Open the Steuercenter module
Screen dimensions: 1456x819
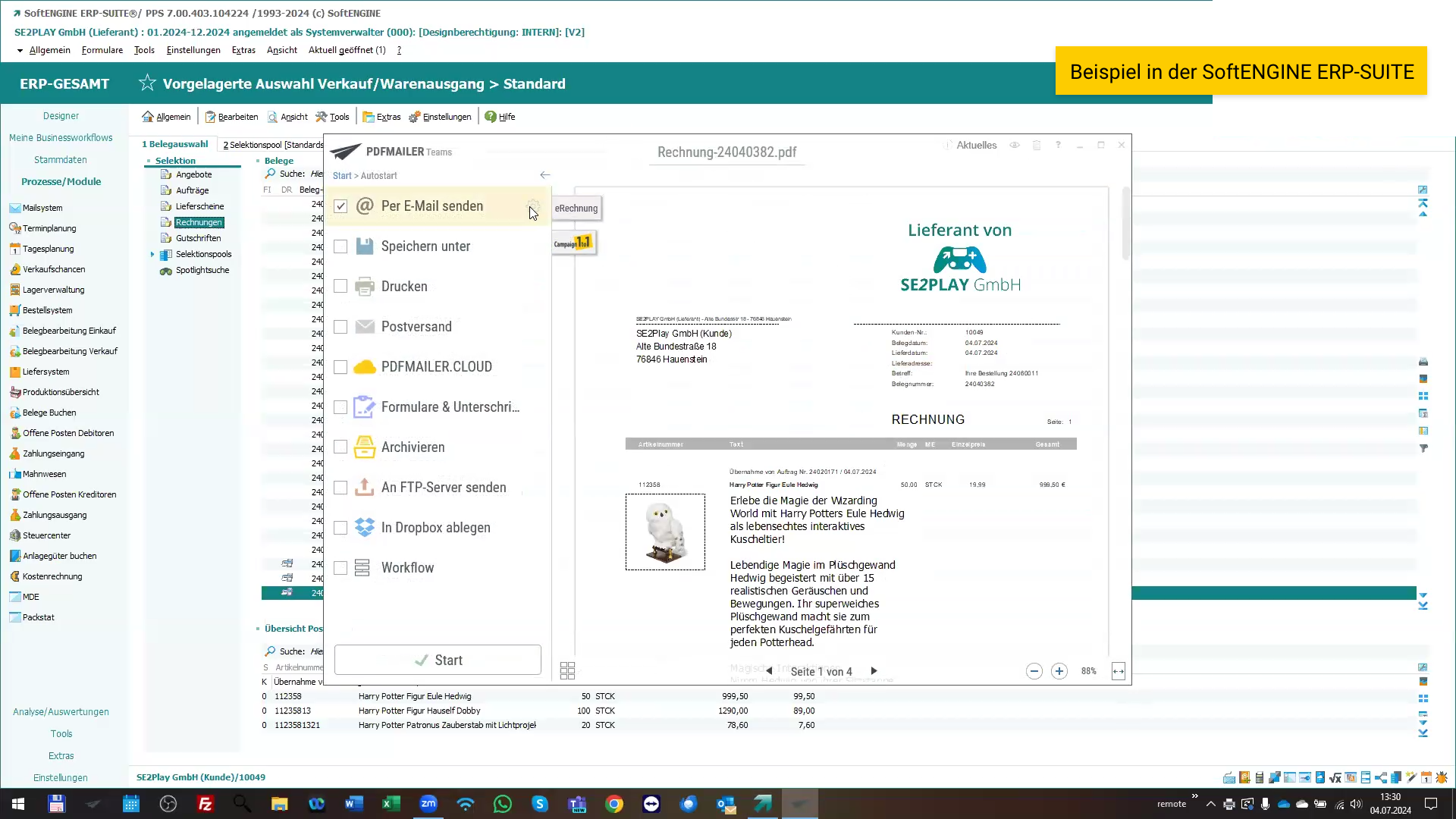[x=46, y=535]
